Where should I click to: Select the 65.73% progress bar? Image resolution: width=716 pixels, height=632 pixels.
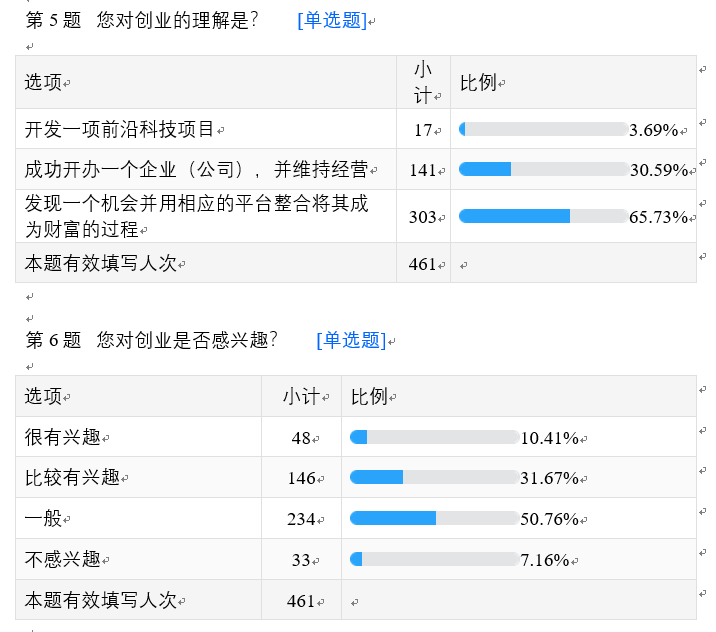pyautogui.click(x=543, y=216)
